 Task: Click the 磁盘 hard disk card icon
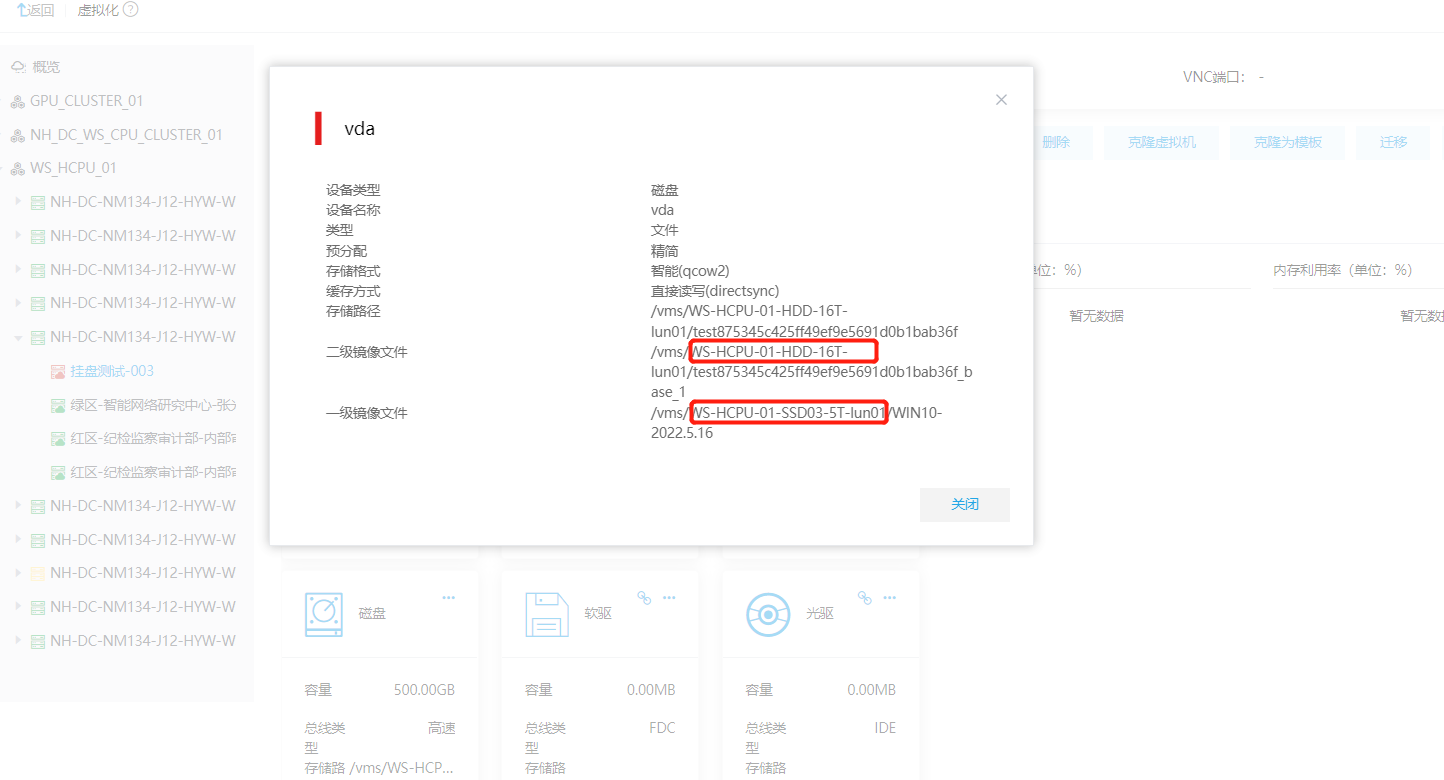pos(324,613)
